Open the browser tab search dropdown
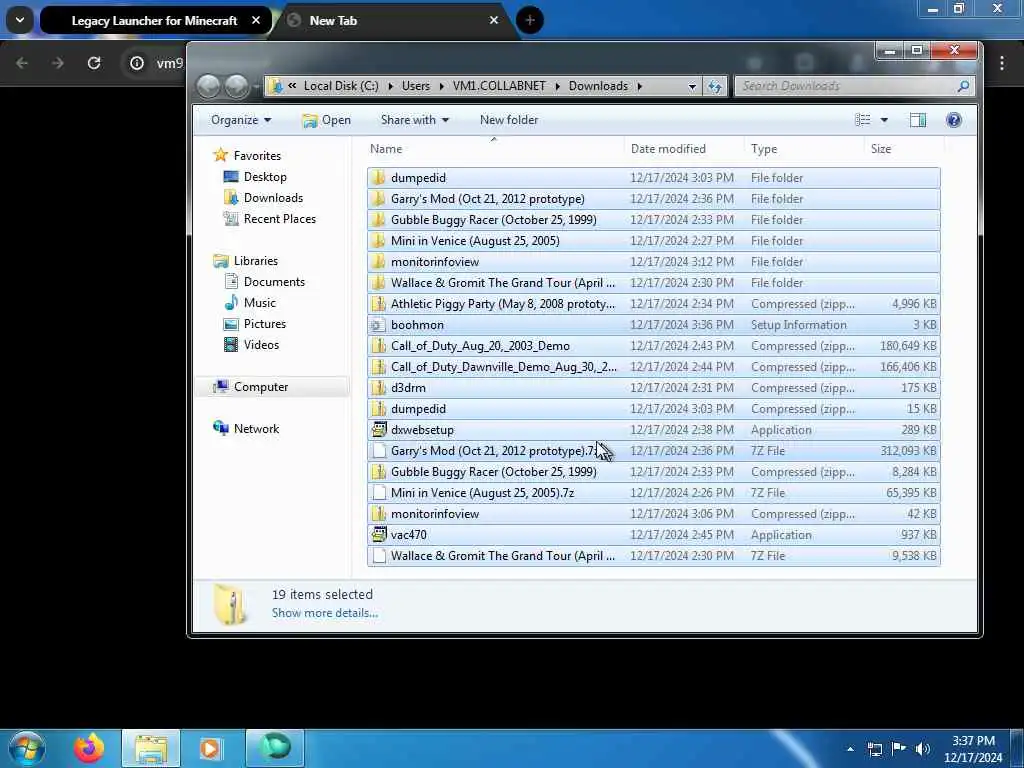The image size is (1024, 768). coord(20,20)
